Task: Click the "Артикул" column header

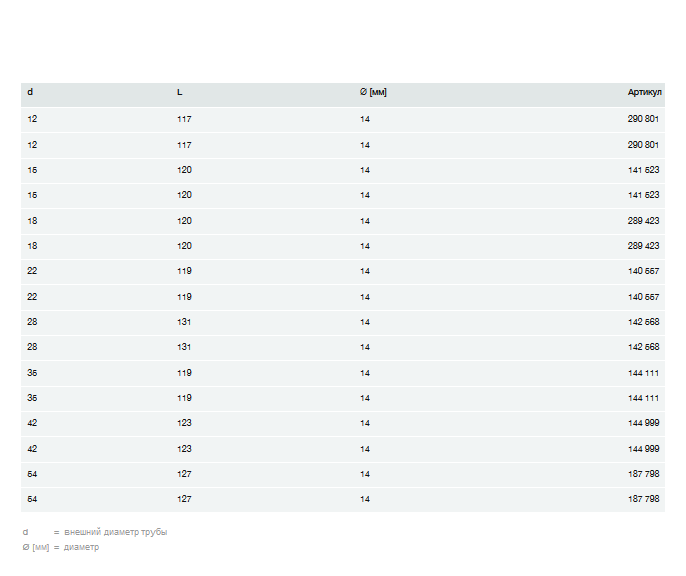Action: (644, 93)
